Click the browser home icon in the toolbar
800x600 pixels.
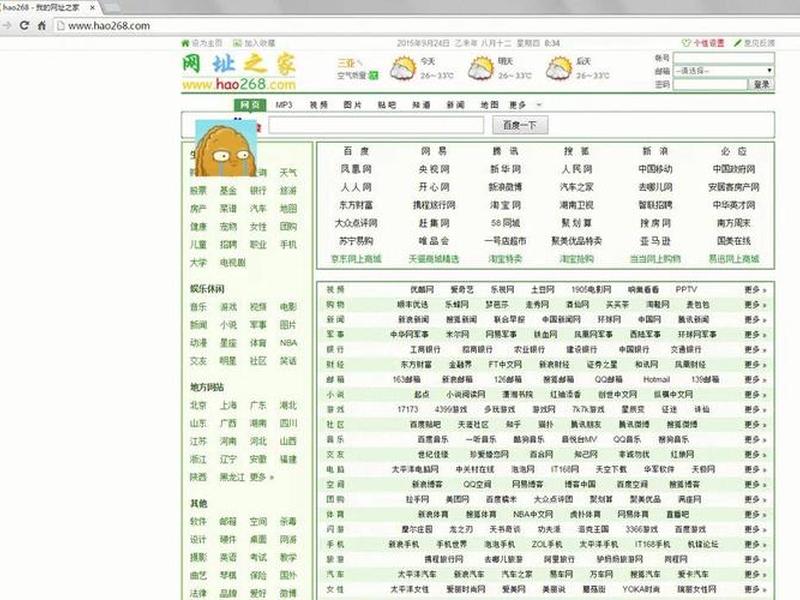click(42, 25)
